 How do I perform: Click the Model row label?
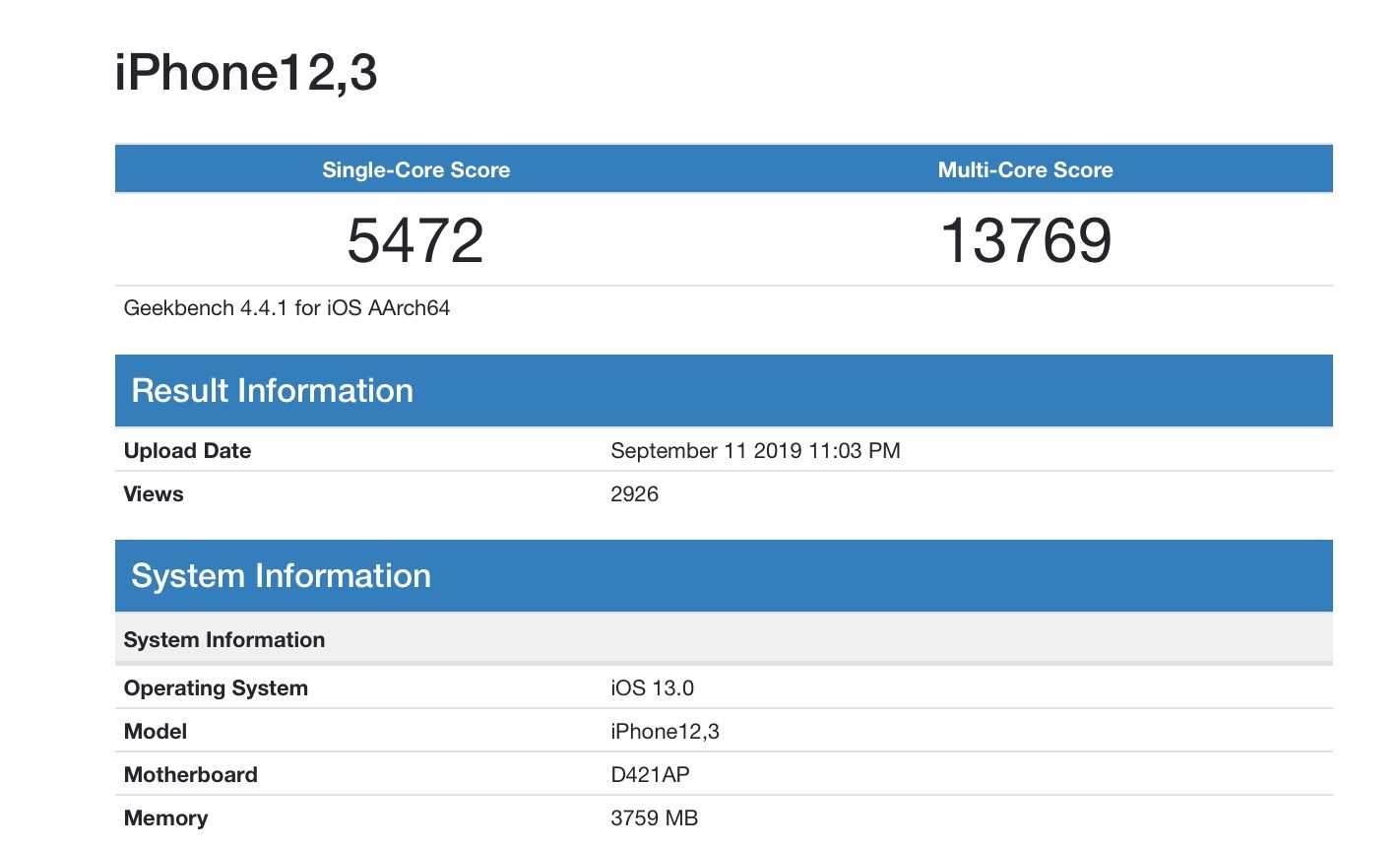pyautogui.click(x=156, y=732)
